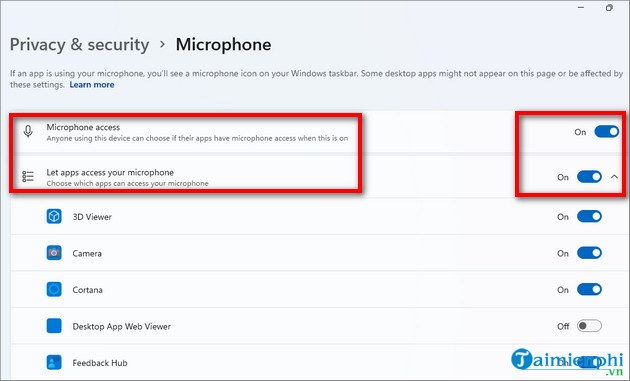This screenshot has height=381, width=630.
Task: Click the Camera app icon
Action: click(54, 253)
